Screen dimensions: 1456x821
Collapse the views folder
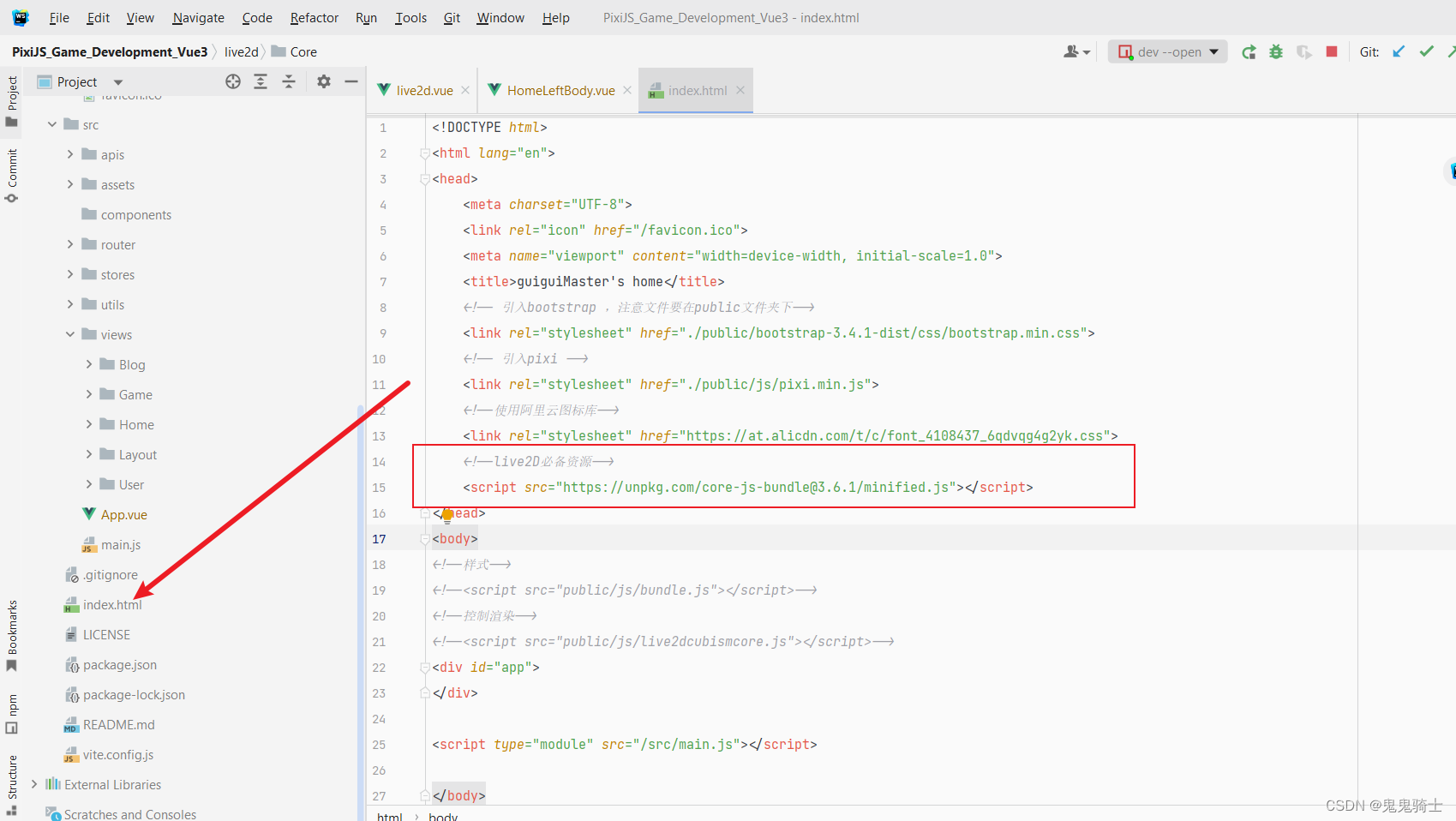[70, 334]
